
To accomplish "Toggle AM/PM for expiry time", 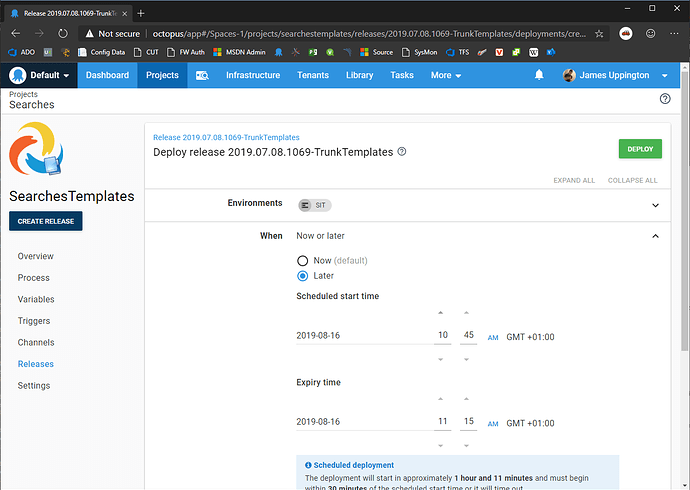I will [493, 424].
